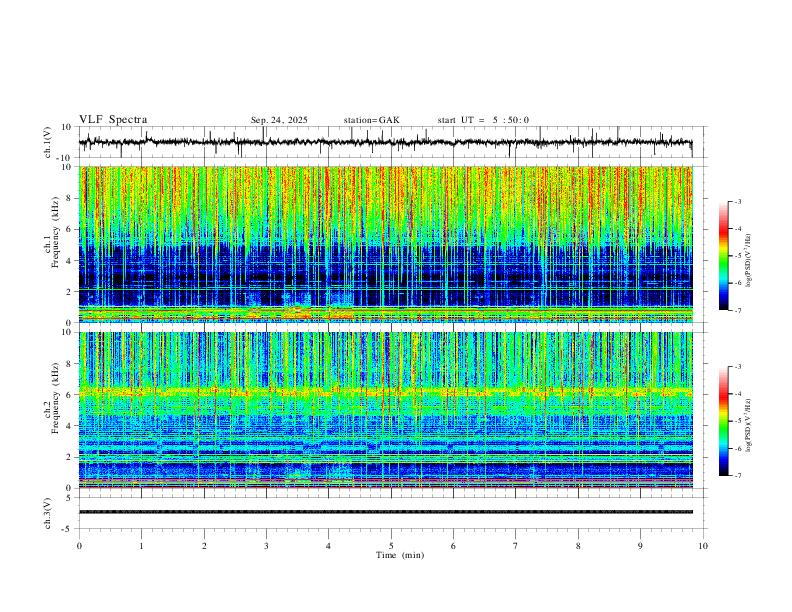Click time axis tick label "9"
The width and height of the screenshot is (792, 612).
[x=640, y=546]
